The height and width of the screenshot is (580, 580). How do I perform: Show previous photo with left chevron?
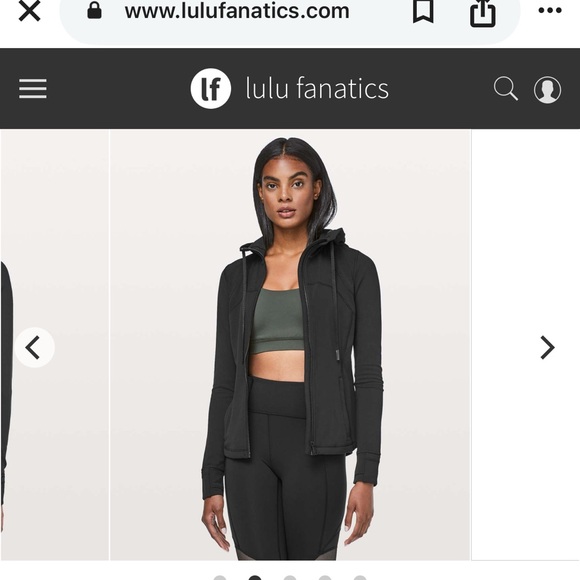point(35,347)
